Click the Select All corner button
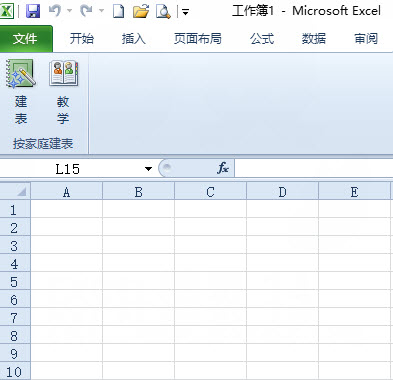This screenshot has width=393, height=380. 15,191
